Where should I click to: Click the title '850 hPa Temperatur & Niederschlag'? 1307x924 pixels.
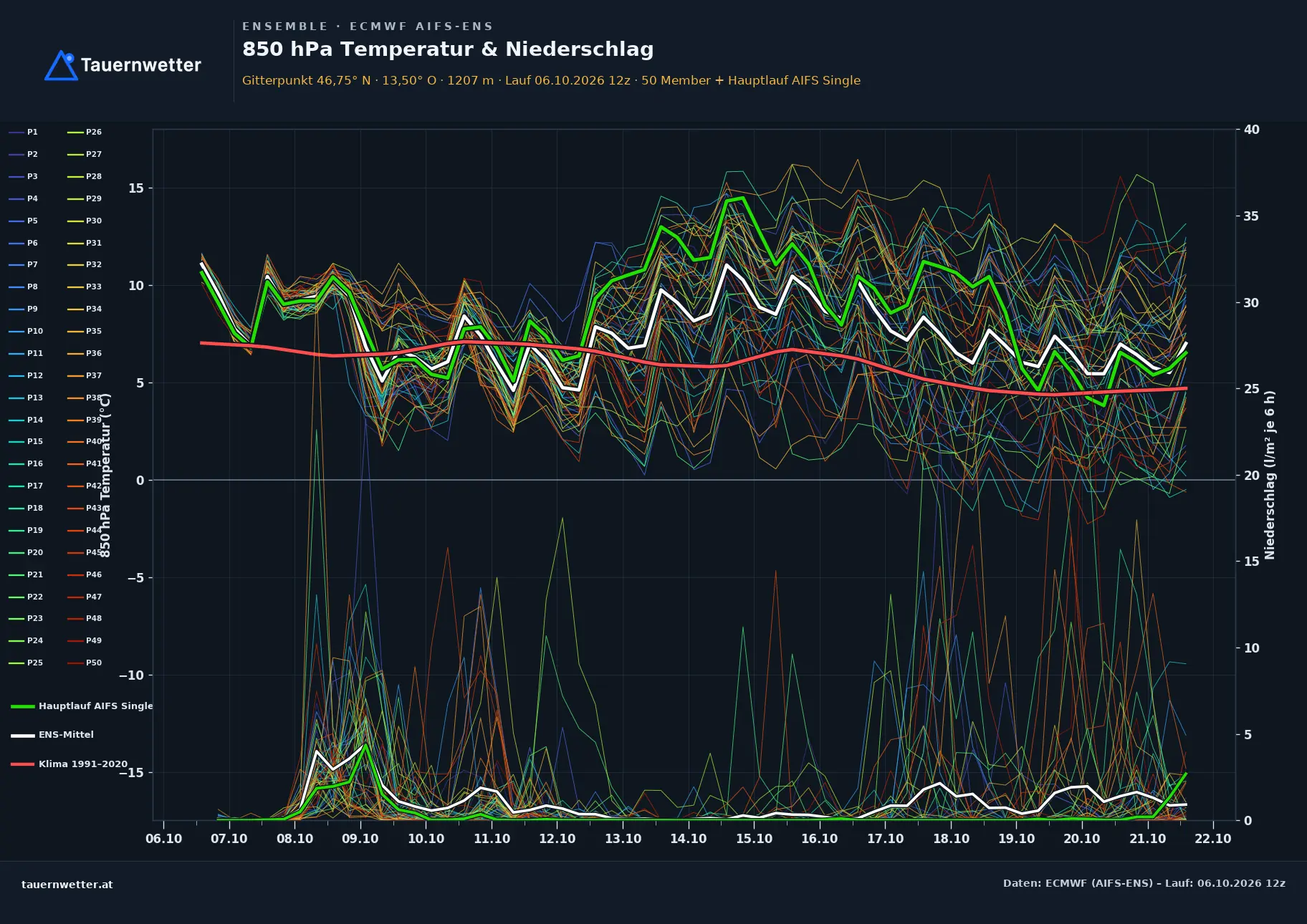448,49
